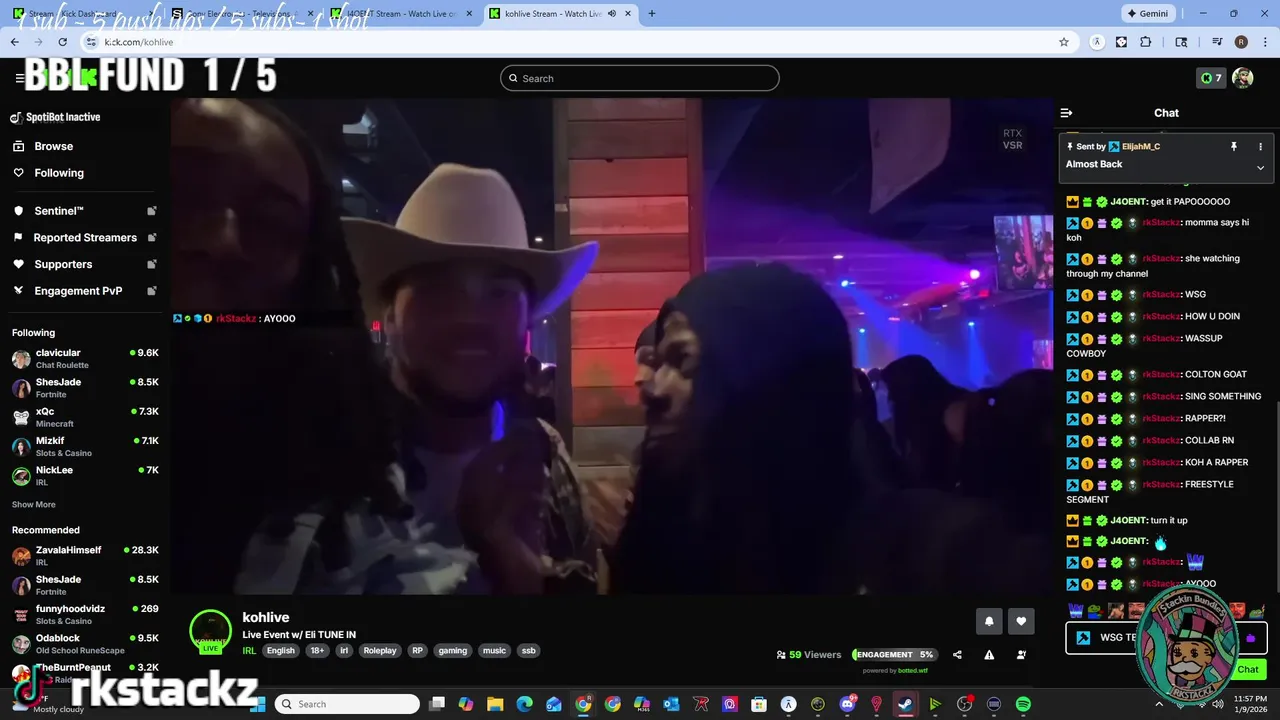Select the 18+ tag

click(x=317, y=651)
